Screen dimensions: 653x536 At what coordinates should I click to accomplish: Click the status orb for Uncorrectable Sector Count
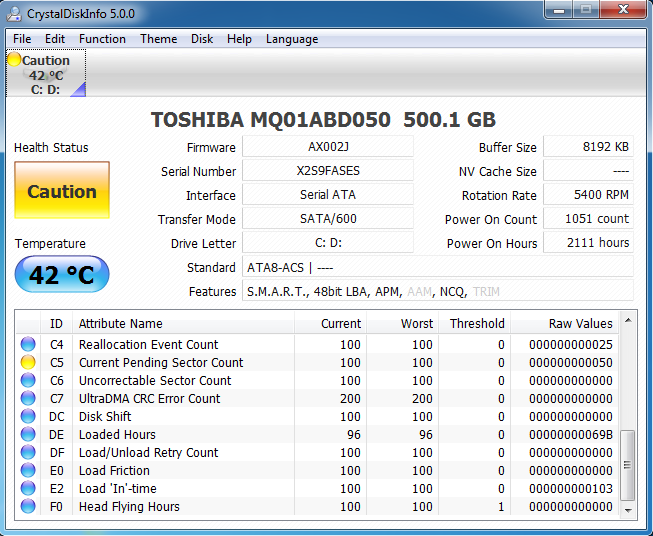[28, 380]
